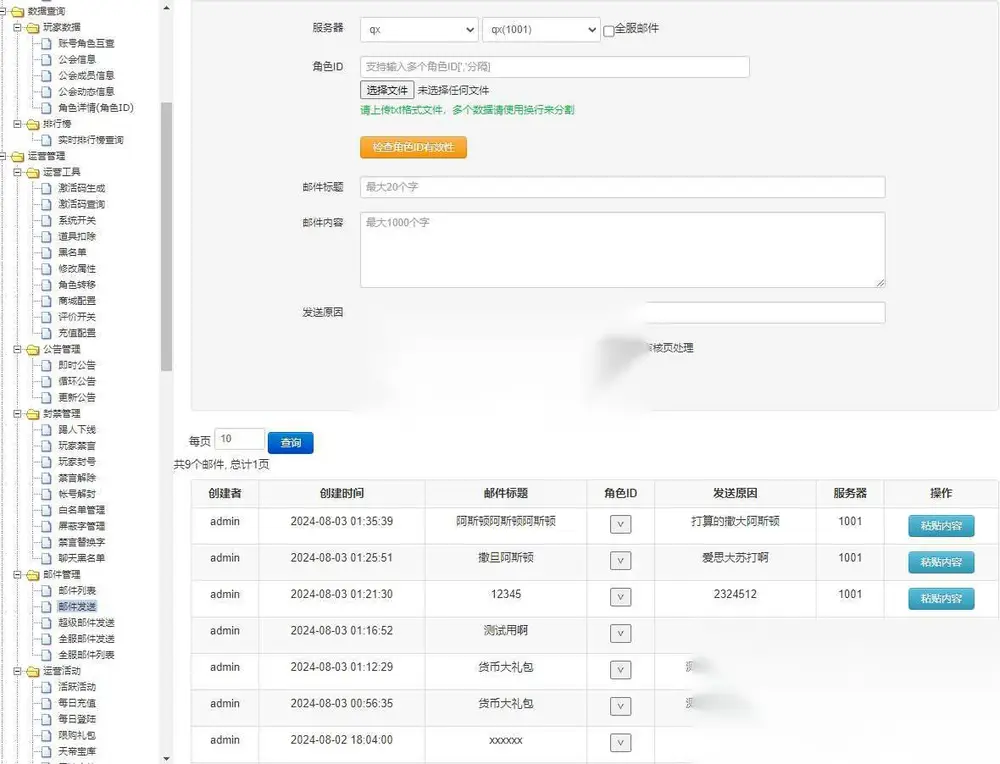
Task: Click the document icon next to 角色转移
Action: [46, 284]
